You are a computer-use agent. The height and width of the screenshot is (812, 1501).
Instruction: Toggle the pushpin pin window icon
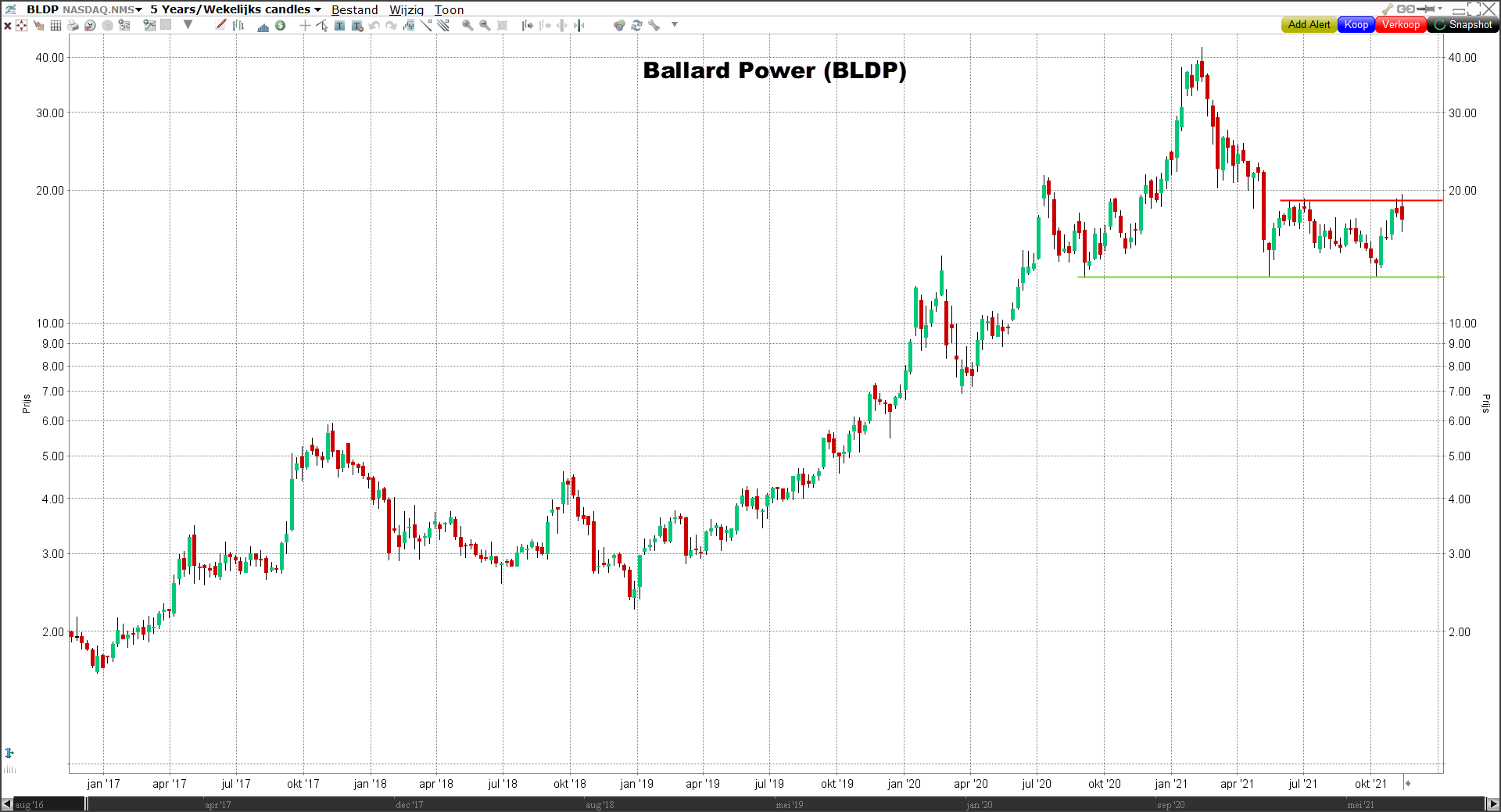pyautogui.click(x=1426, y=9)
